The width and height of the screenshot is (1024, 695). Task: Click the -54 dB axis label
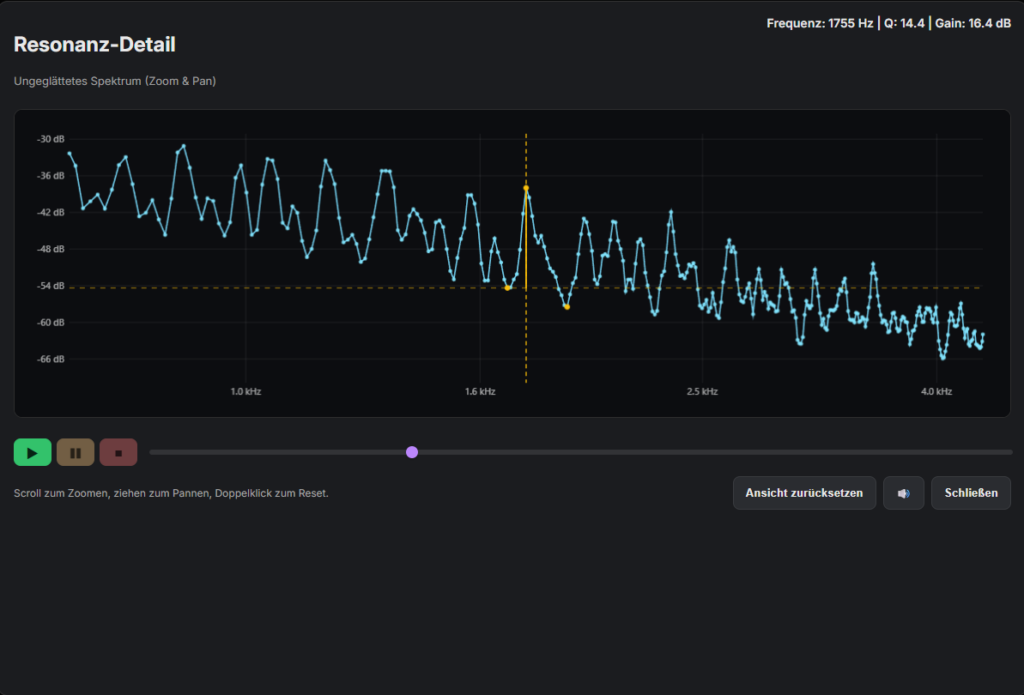[51, 286]
